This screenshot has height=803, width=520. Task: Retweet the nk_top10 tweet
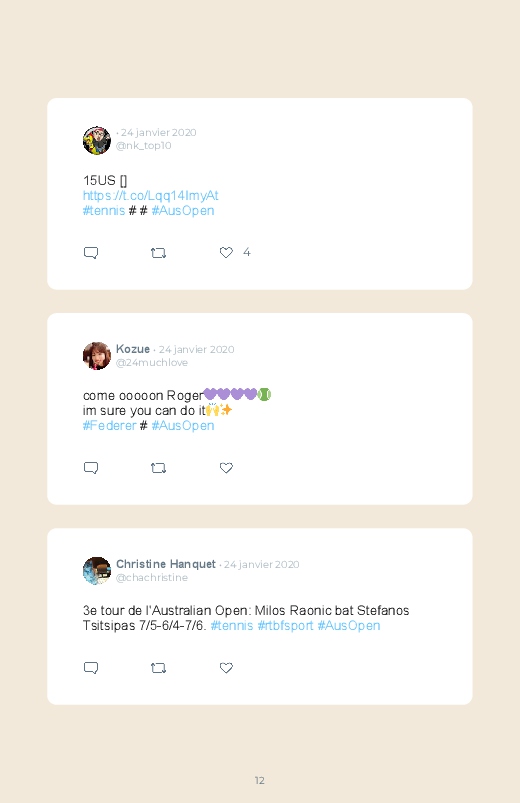[158, 253]
